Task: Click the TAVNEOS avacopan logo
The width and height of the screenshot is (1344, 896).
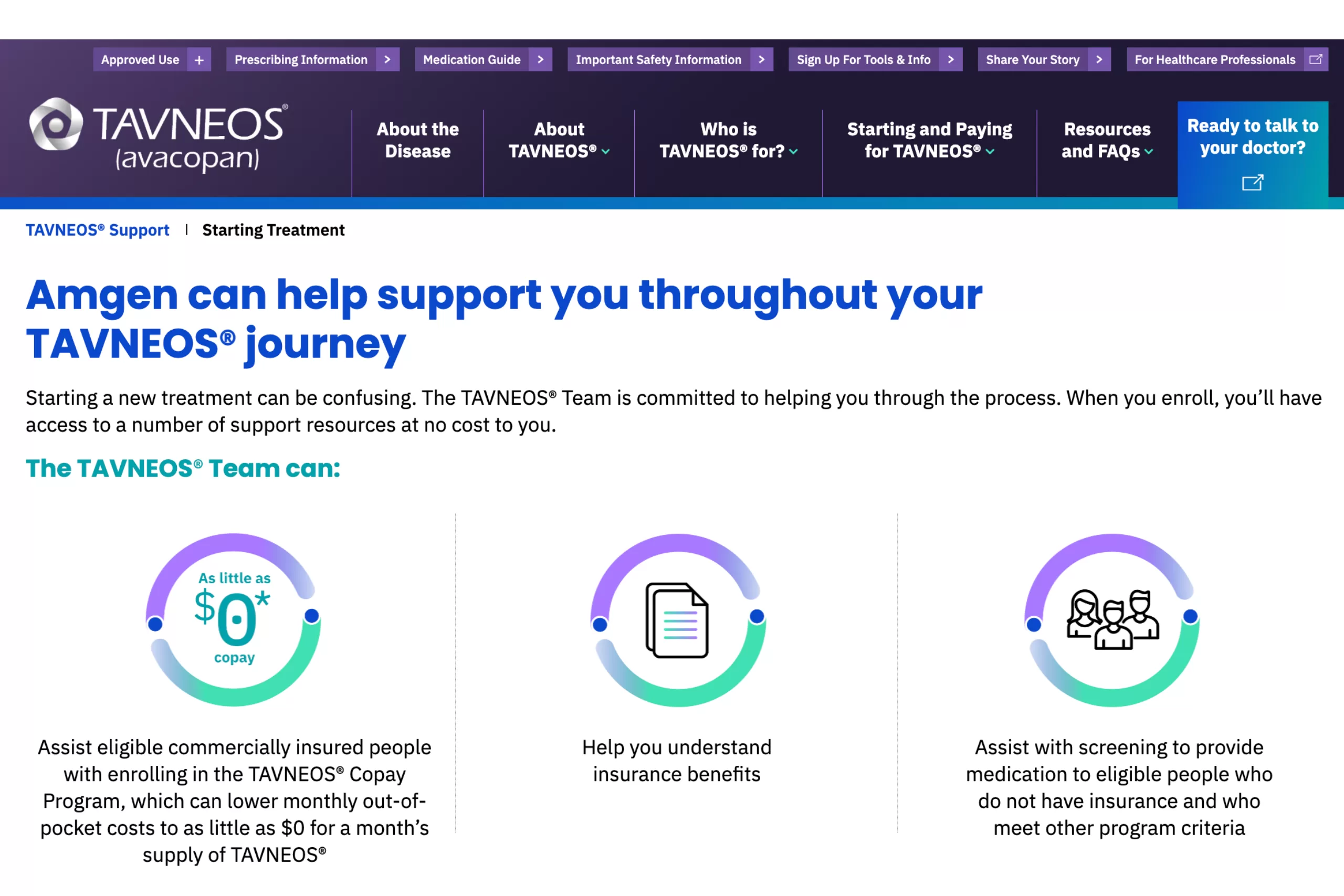Action: coord(158,135)
